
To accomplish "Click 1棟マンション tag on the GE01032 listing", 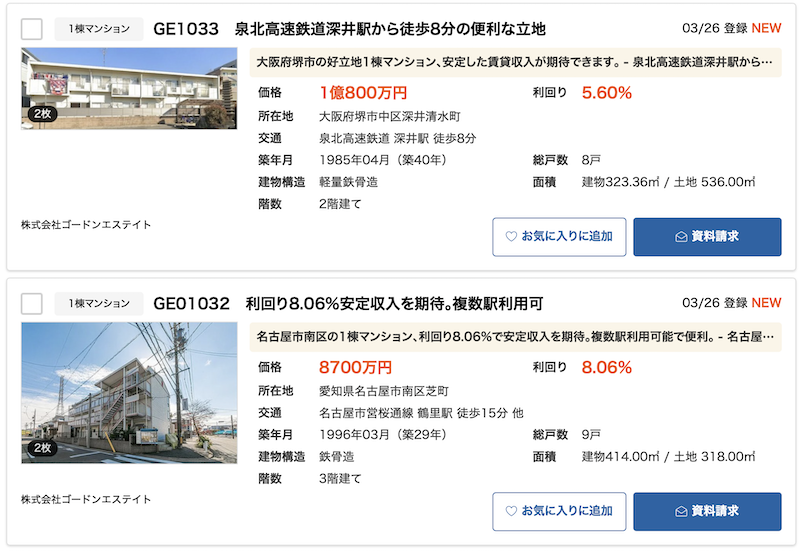I will (x=99, y=304).
